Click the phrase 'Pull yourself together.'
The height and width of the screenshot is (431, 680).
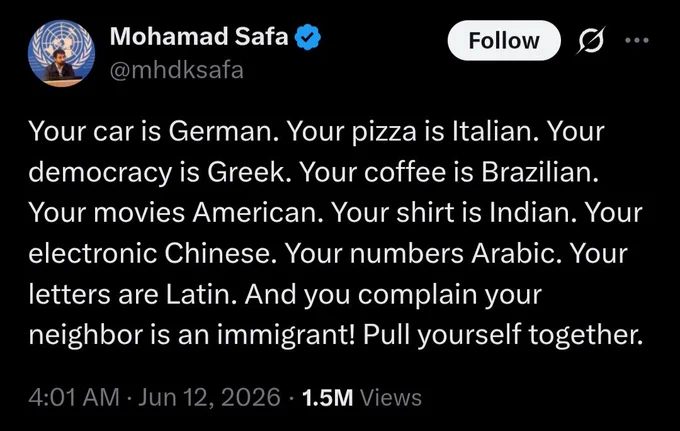[x=503, y=335]
